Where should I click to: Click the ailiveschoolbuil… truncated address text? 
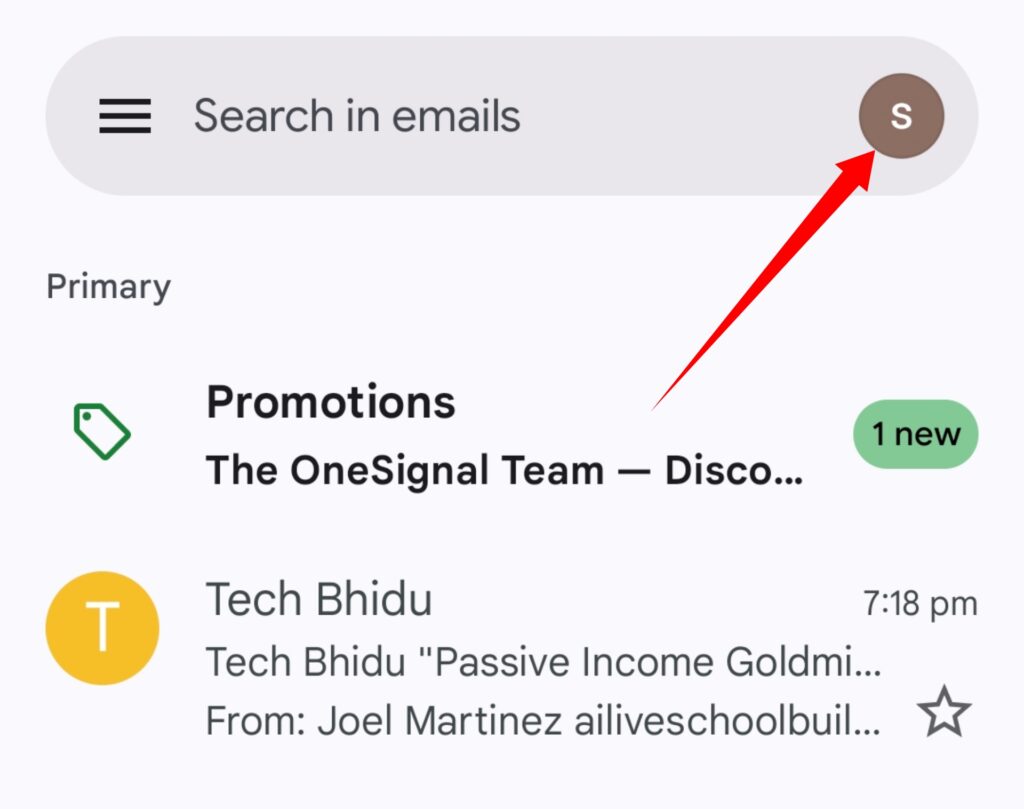(x=727, y=721)
